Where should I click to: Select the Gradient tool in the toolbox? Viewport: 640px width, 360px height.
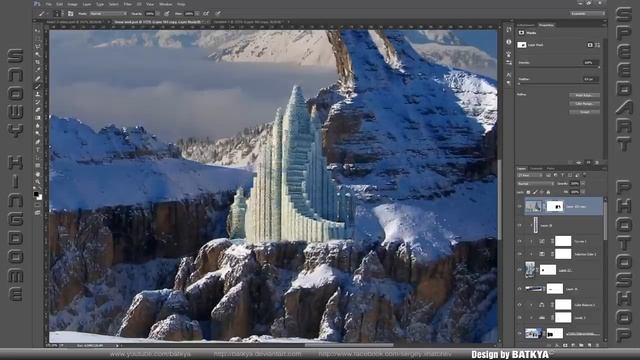(37, 118)
